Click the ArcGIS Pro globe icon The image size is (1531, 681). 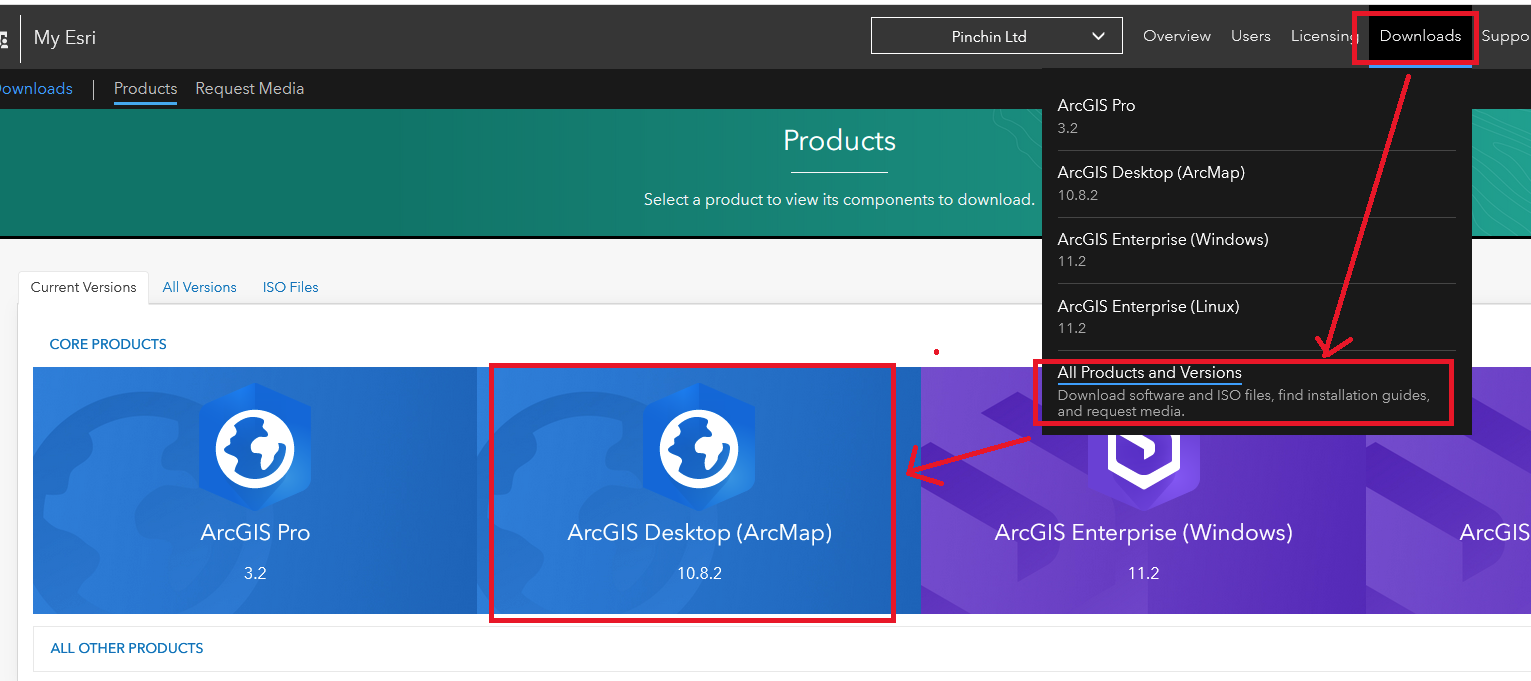click(255, 446)
